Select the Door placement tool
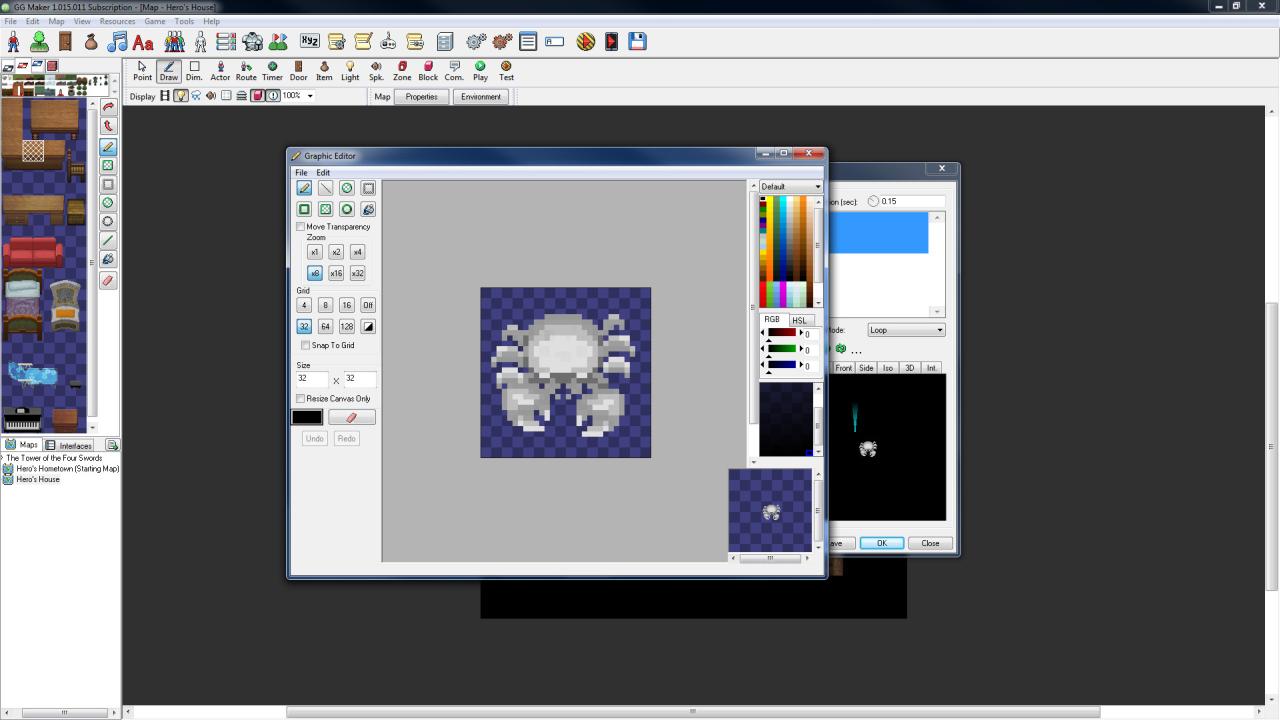1280x720 pixels. [298, 71]
